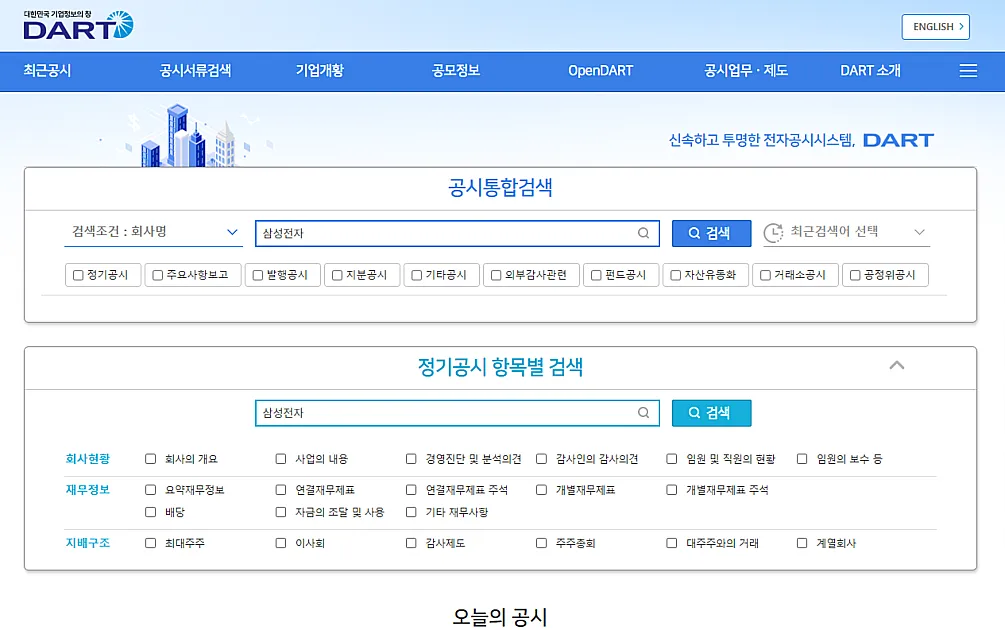Click teal 검색 button in 정기공시 항목별 검색
This screenshot has height=630, width=1005.
[711, 413]
